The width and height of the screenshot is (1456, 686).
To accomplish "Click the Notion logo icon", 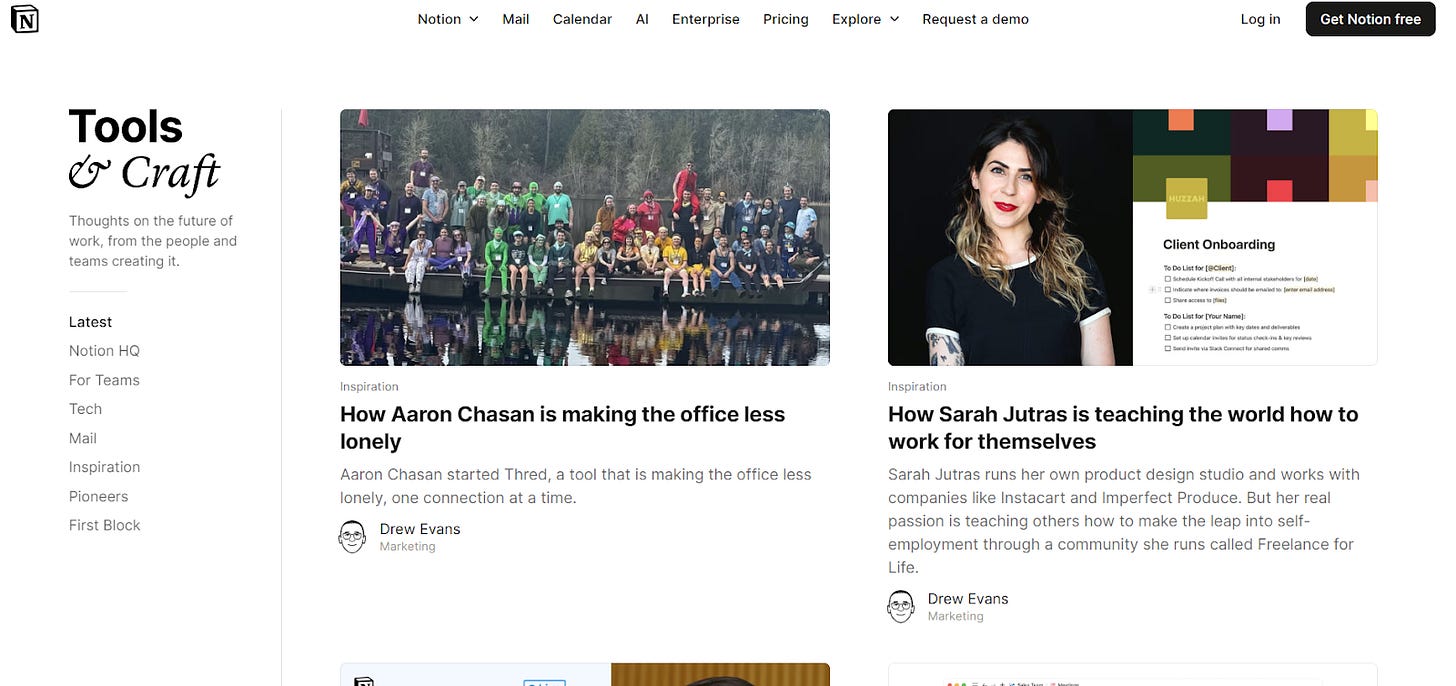I will click(x=25, y=18).
